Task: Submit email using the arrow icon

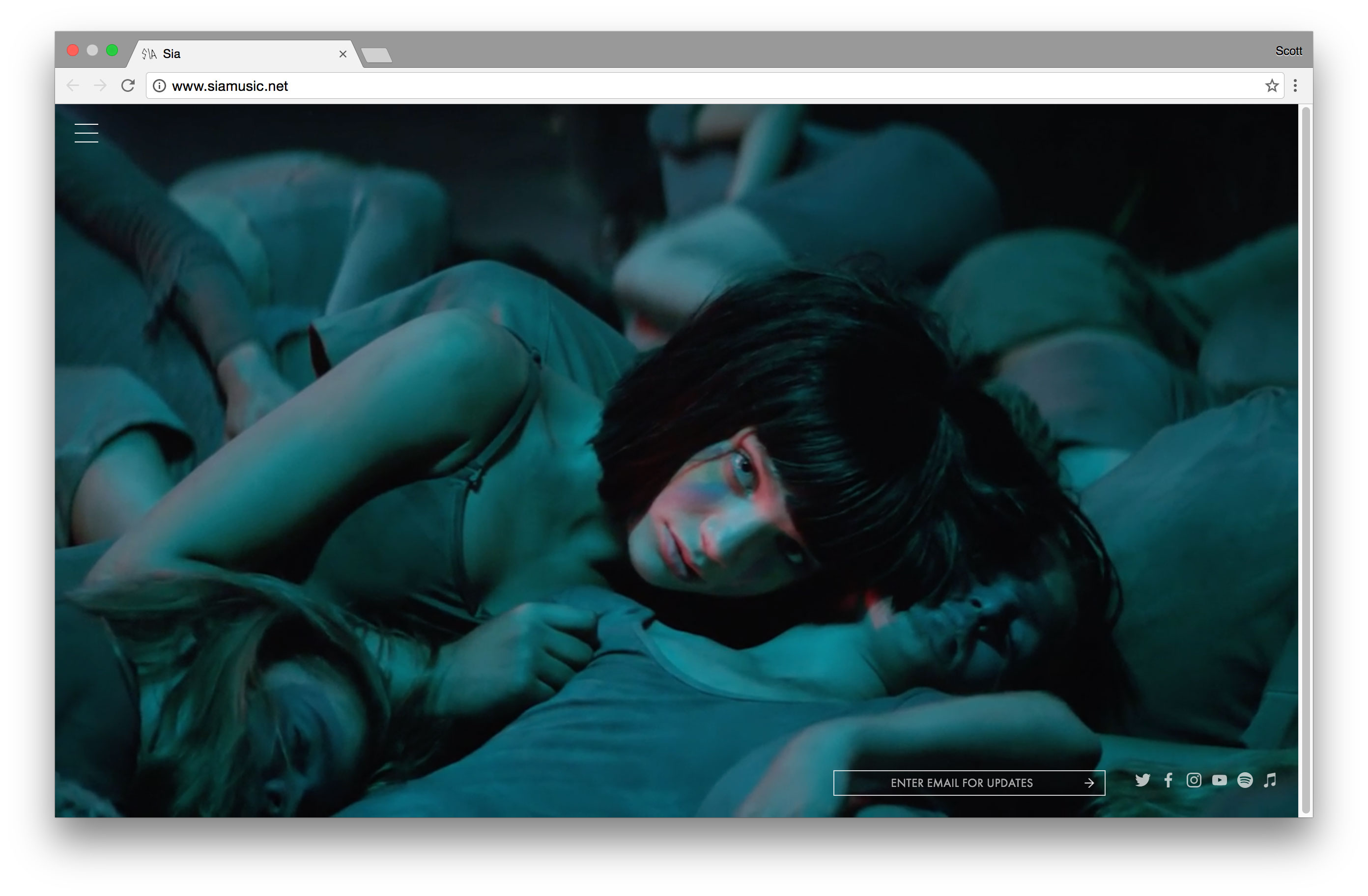Action: [1089, 783]
